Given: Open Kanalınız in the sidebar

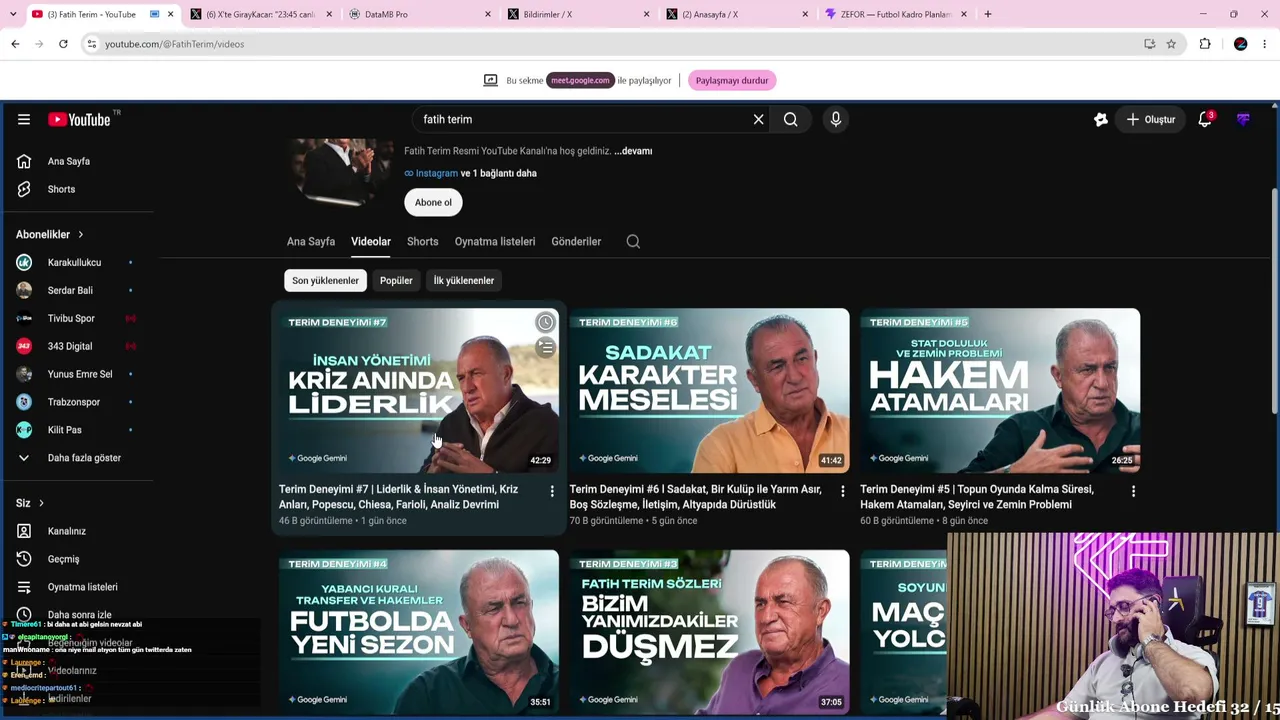Looking at the screenshot, I should [x=66, y=531].
